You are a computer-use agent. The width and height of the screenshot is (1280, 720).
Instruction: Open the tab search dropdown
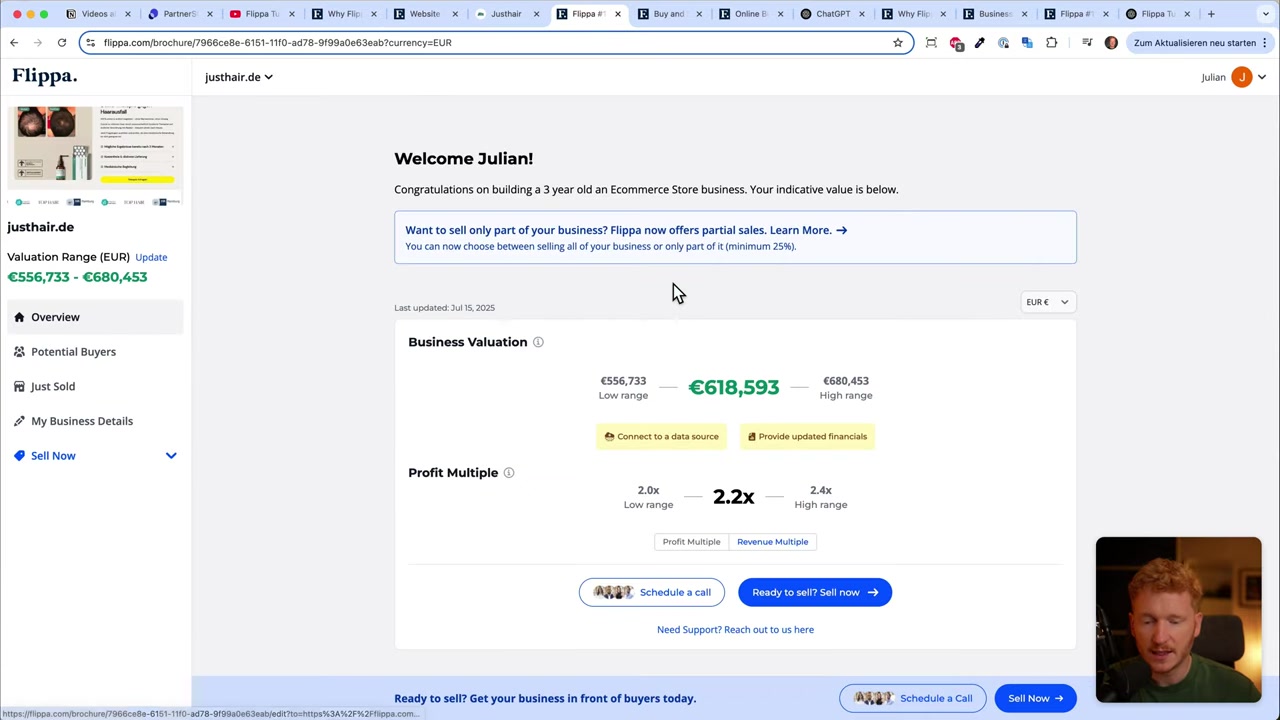(1264, 14)
